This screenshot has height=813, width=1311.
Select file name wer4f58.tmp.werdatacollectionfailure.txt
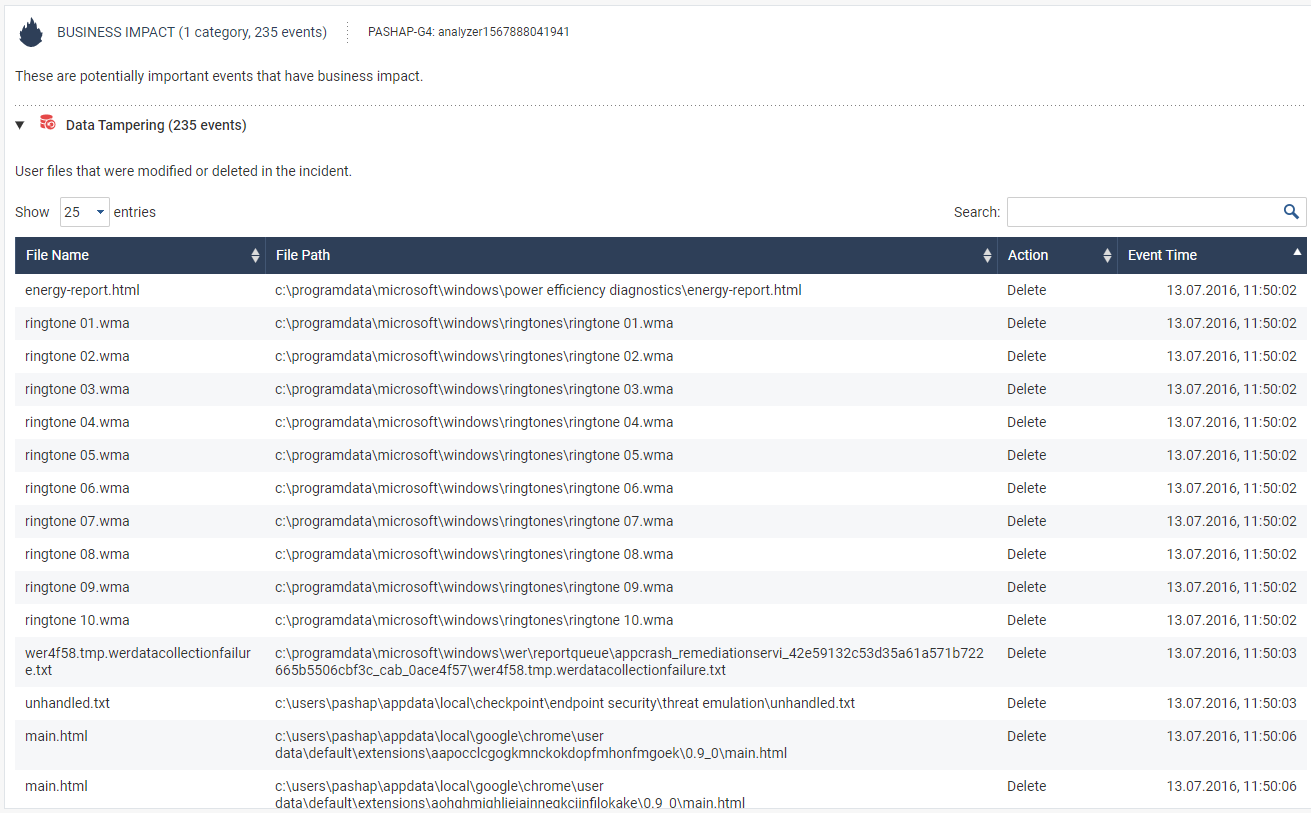coord(138,661)
